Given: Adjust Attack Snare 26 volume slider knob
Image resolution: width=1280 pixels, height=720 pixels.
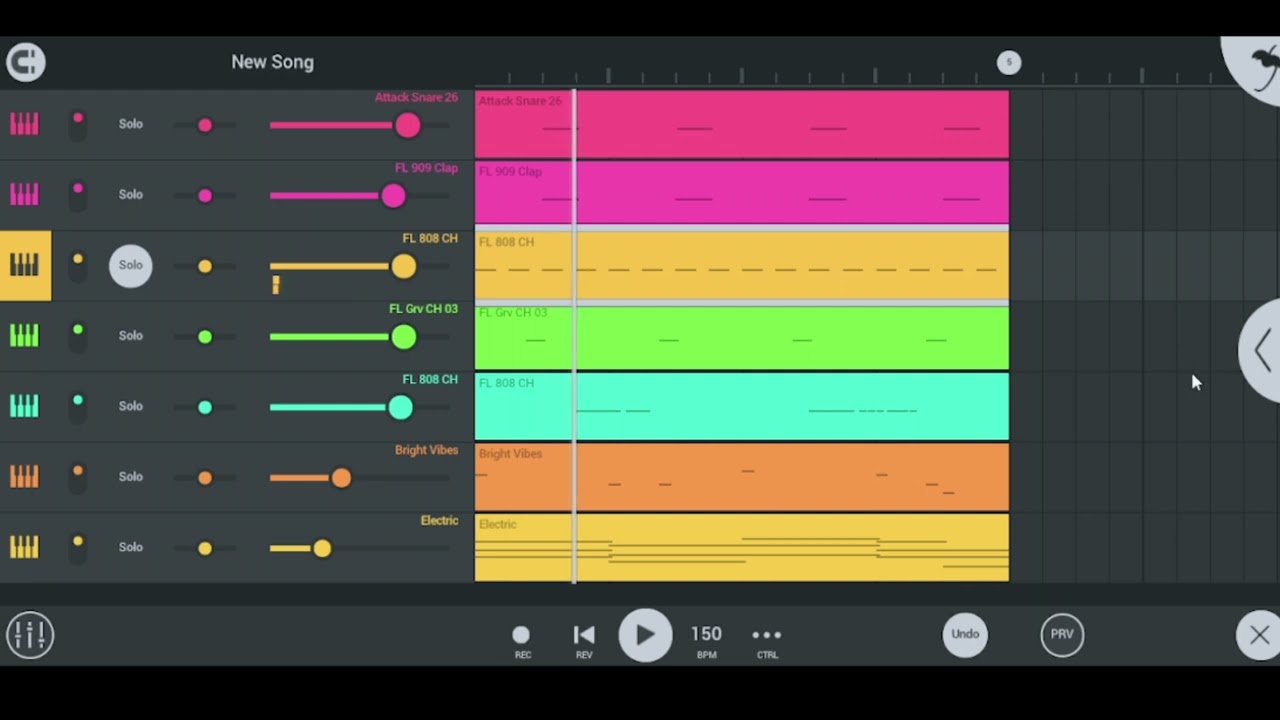Looking at the screenshot, I should (407, 125).
